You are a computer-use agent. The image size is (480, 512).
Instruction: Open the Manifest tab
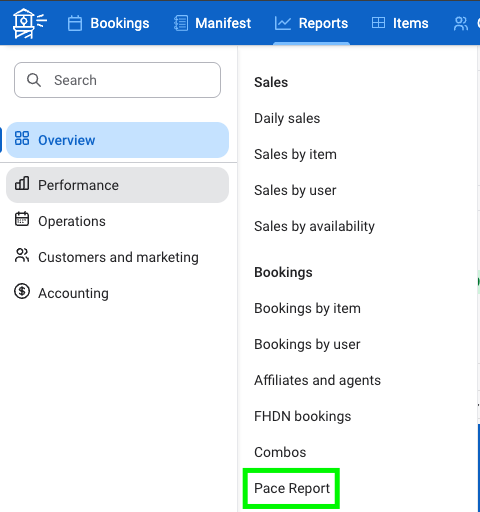point(212,23)
